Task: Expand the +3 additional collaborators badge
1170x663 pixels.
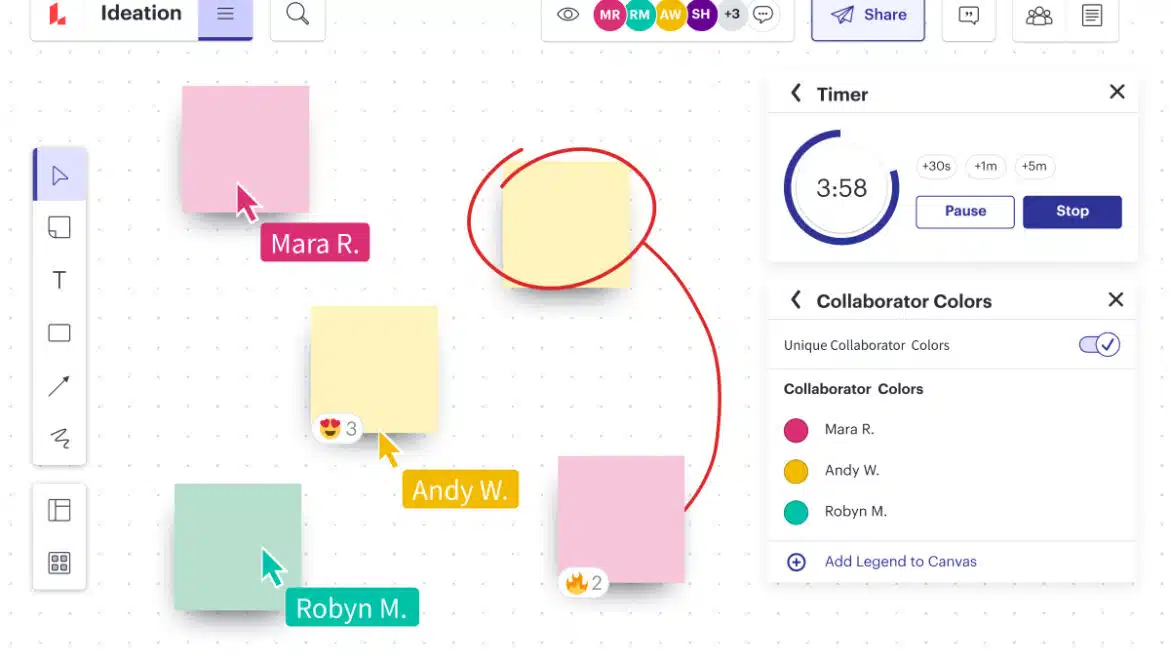Action: click(732, 15)
